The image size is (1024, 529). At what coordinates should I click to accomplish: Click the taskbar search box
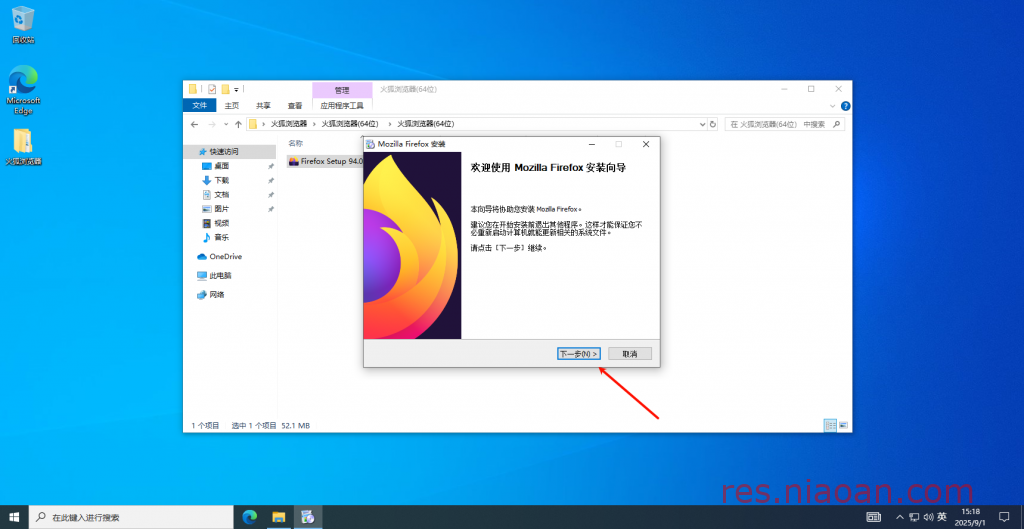pyautogui.click(x=131, y=517)
